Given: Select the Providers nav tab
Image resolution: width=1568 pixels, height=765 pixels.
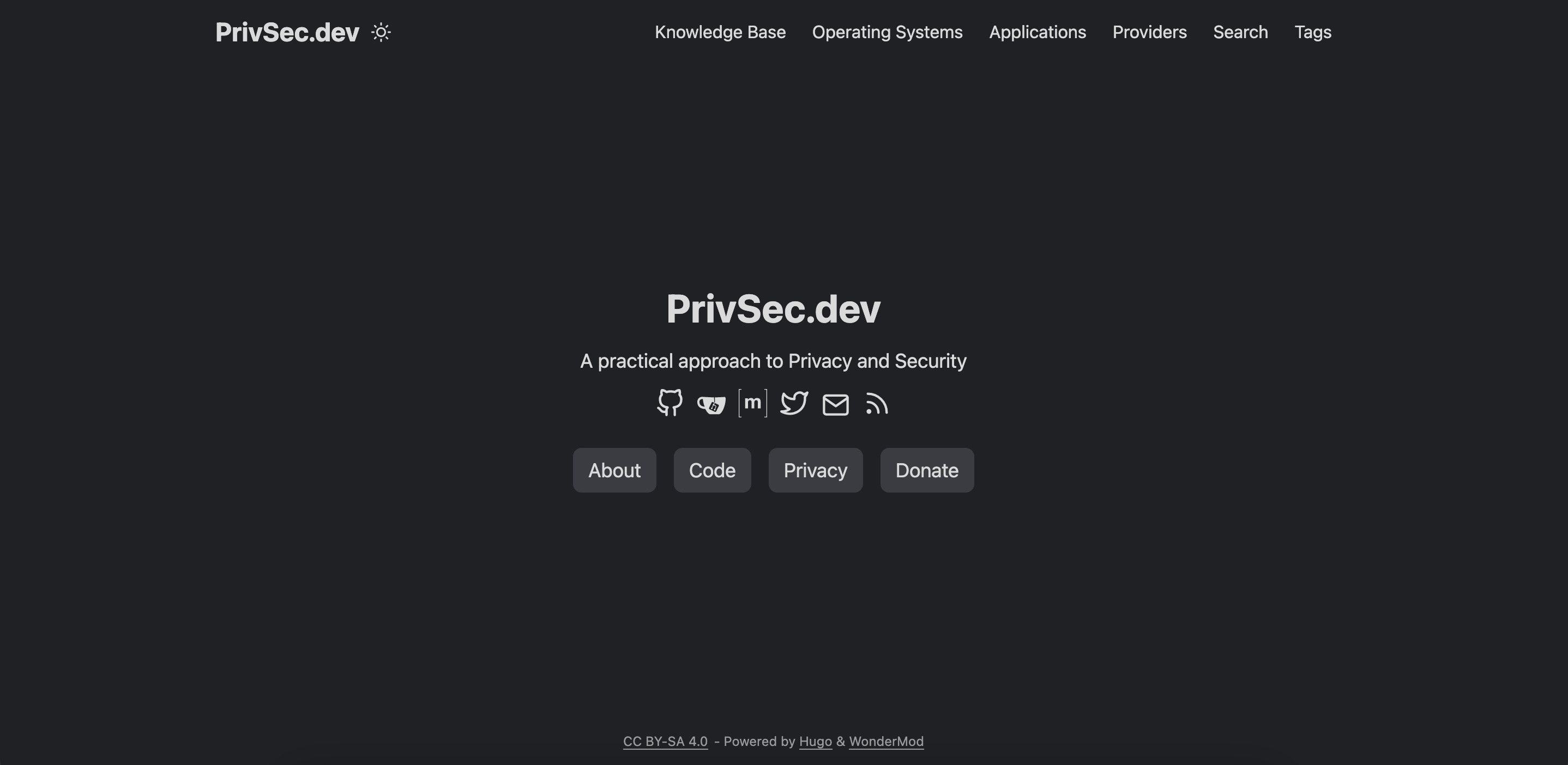Looking at the screenshot, I should point(1150,31).
